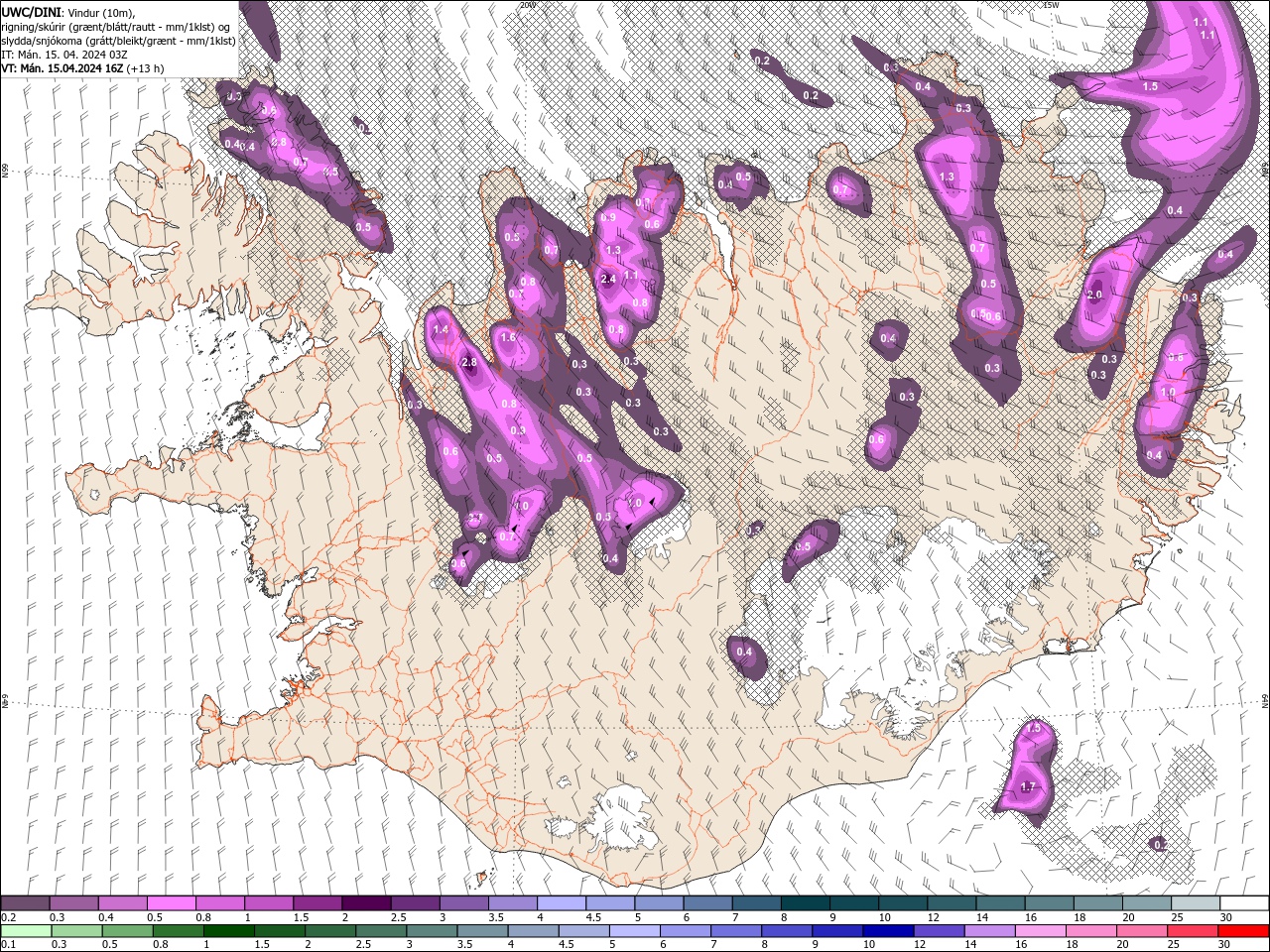This screenshot has width=1270, height=952.
Task: Select the 1.5 magenta swatch in upper legend
Action: click(317, 903)
